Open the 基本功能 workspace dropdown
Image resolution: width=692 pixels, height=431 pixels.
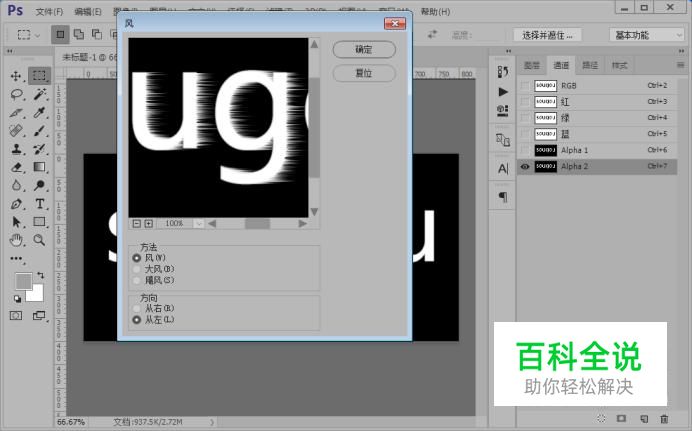[647, 35]
